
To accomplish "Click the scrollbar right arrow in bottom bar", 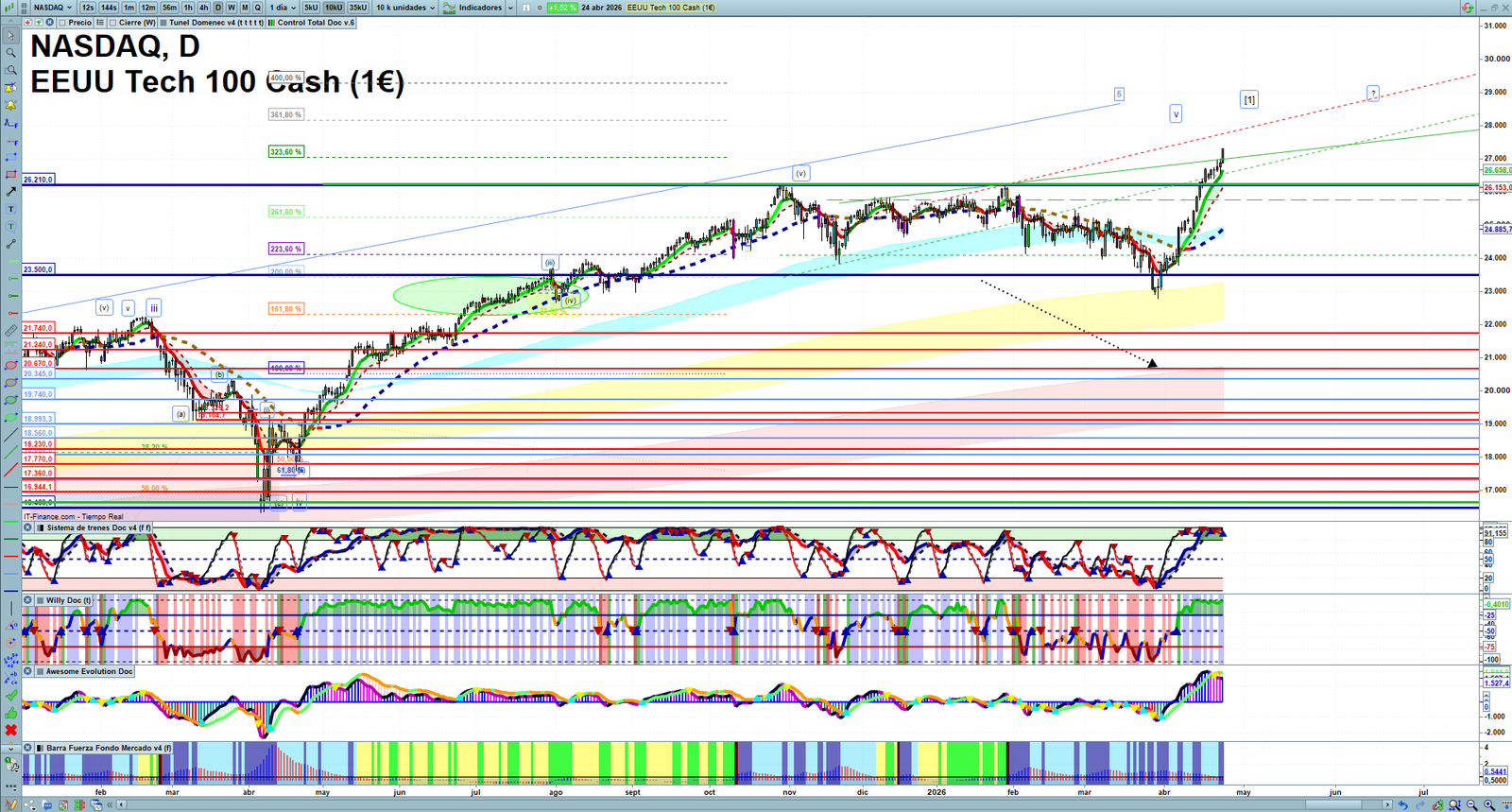I will point(1387,805).
